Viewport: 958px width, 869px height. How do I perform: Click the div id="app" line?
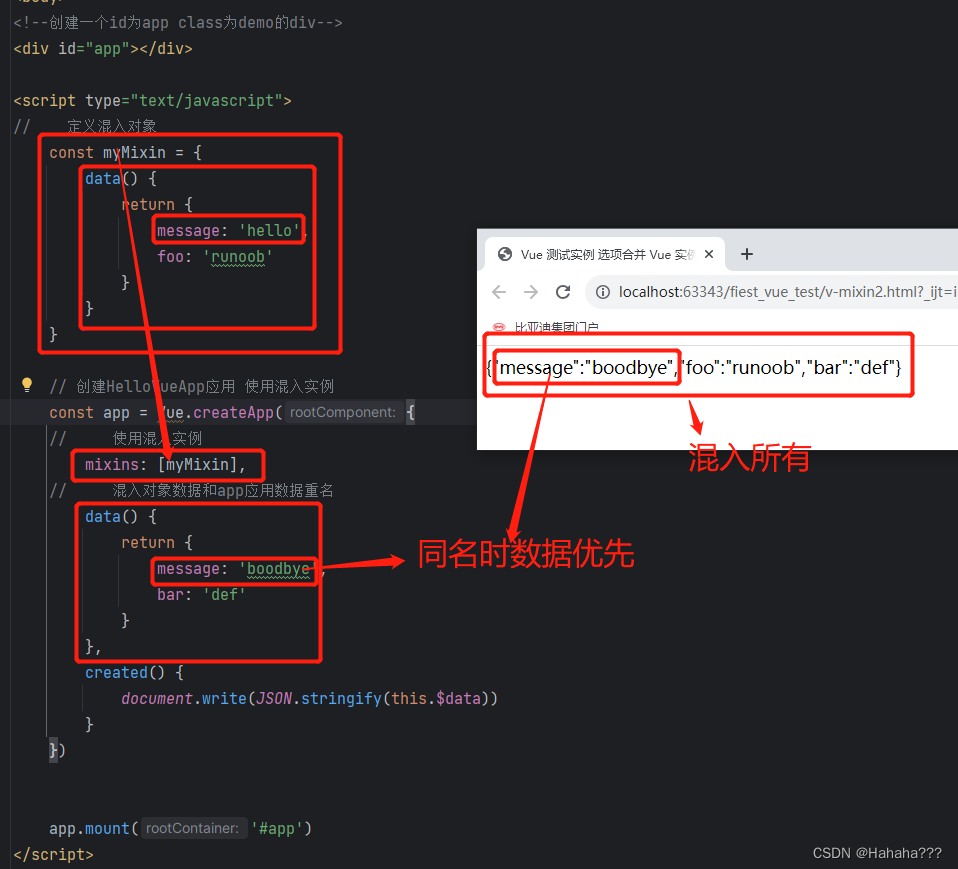(x=103, y=48)
